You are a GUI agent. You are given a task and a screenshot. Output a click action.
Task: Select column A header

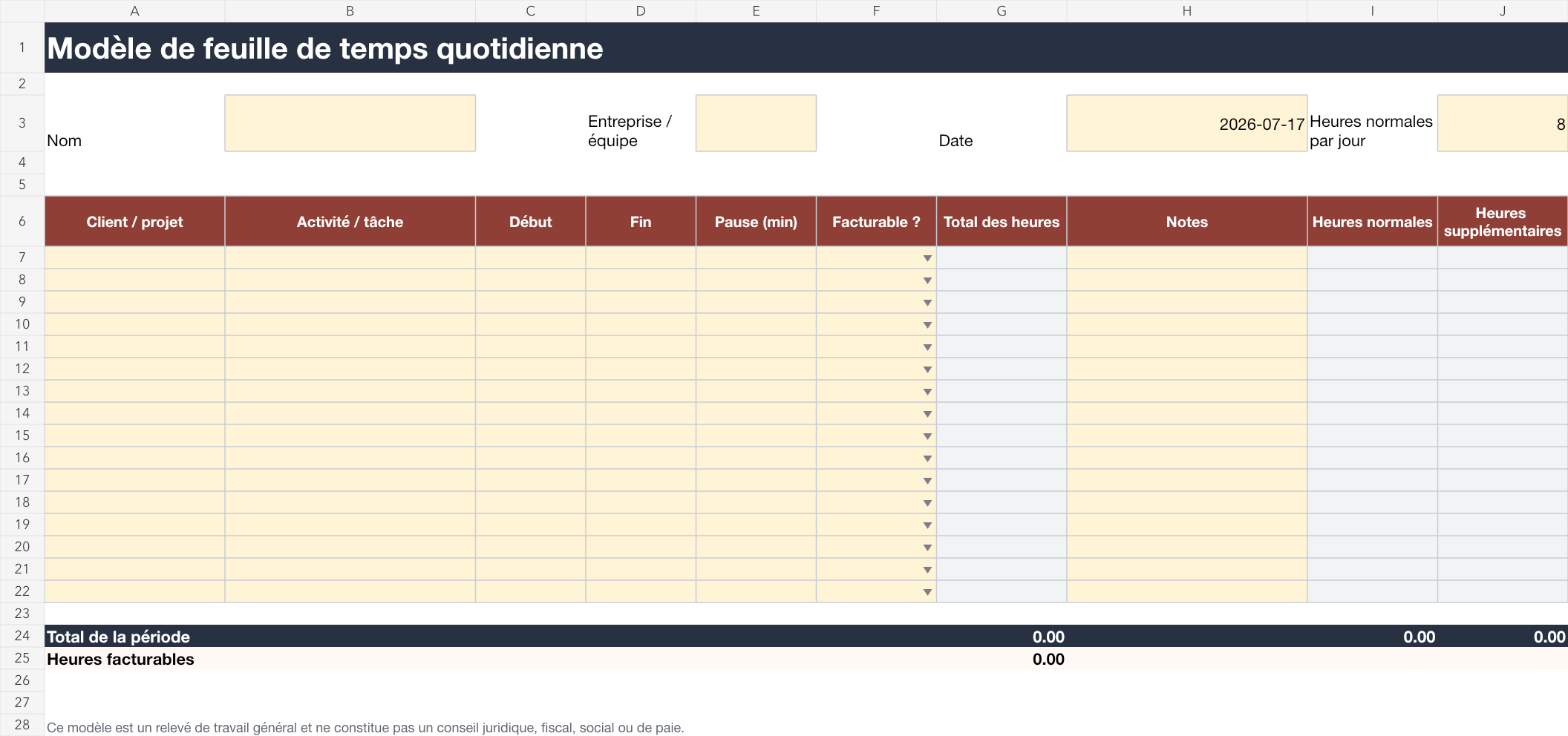tap(134, 11)
